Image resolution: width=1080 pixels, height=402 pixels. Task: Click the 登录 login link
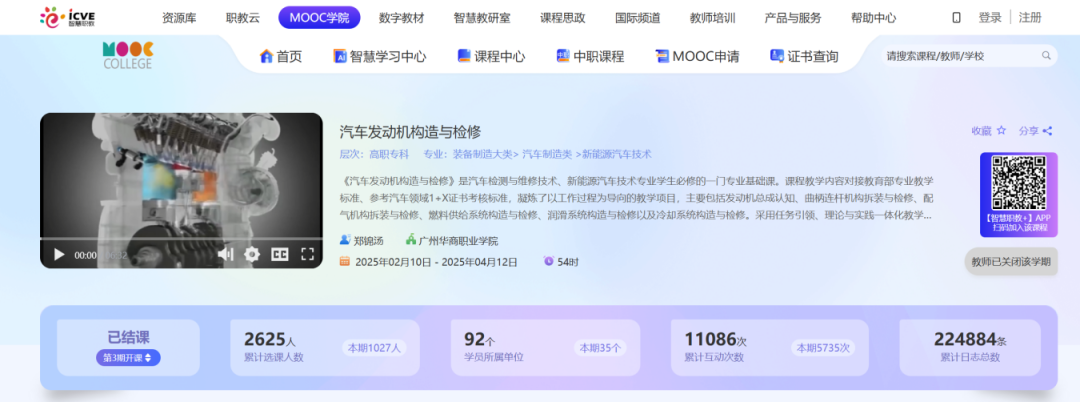coord(989,18)
